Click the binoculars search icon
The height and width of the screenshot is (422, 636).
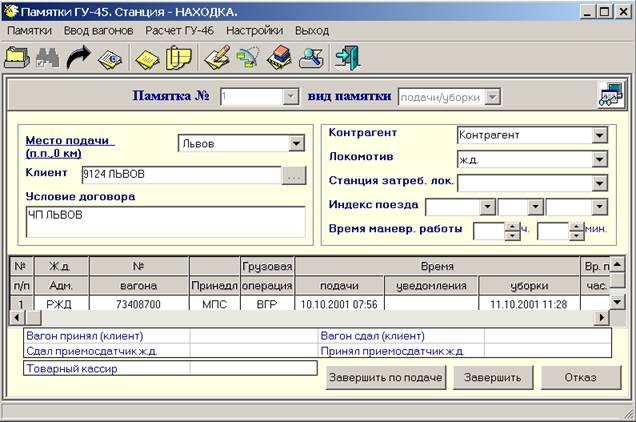point(47,58)
